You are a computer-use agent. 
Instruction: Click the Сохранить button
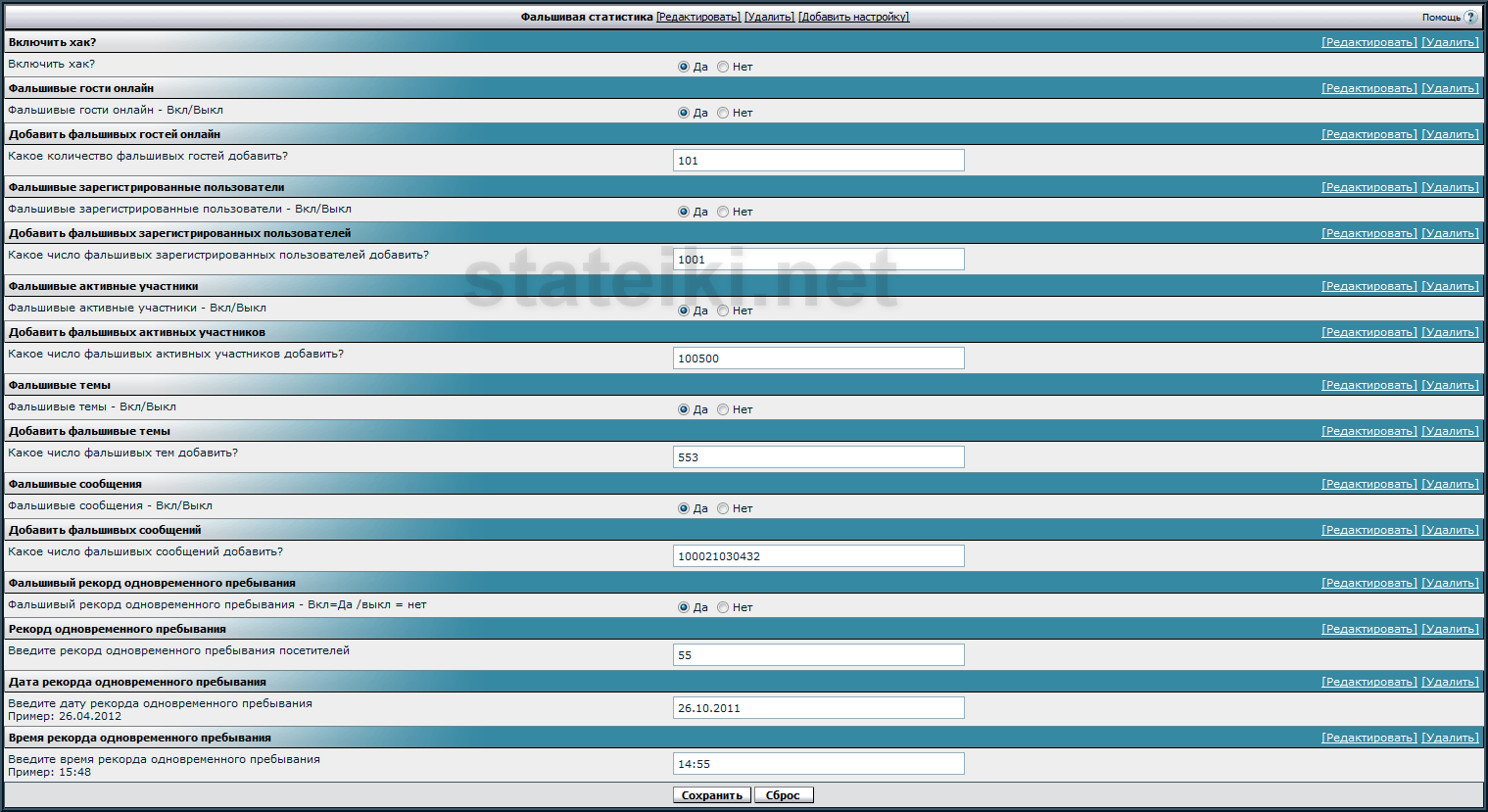tap(712, 795)
